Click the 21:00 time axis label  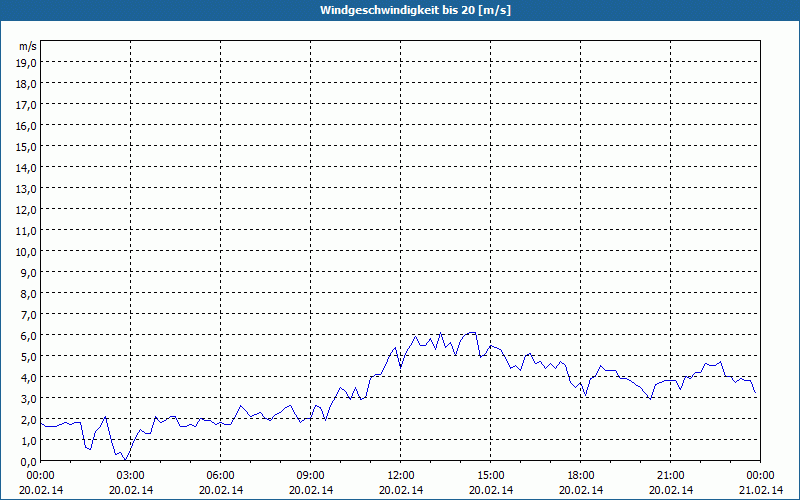[670, 476]
